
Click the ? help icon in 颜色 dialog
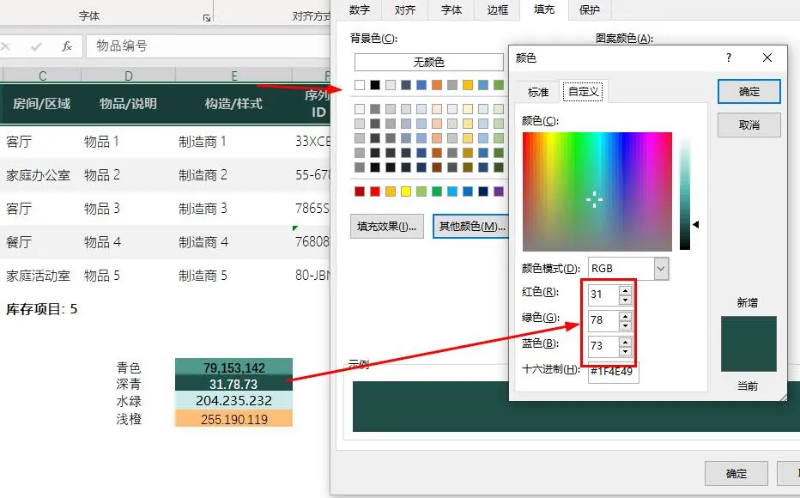[728, 58]
